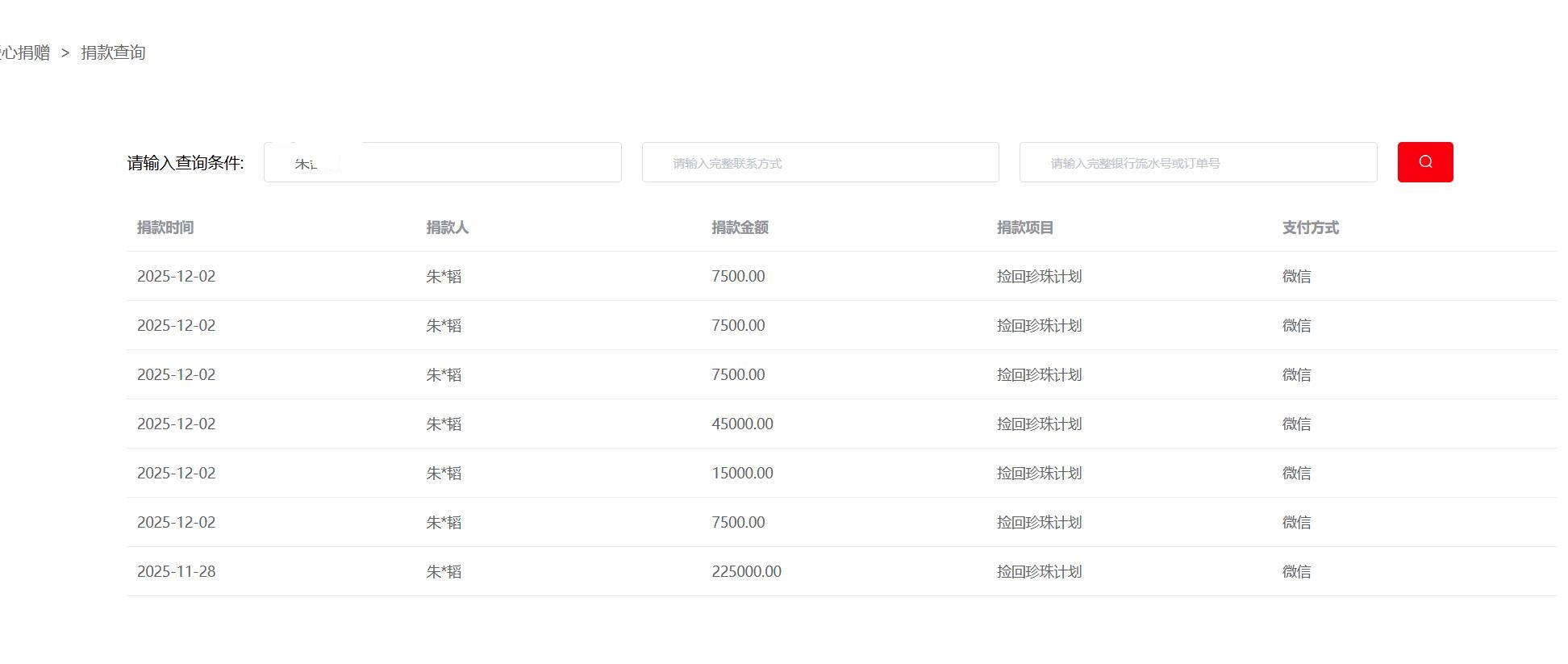Focus the donor name field containing 朱
The width and height of the screenshot is (1568, 664).
point(442,163)
